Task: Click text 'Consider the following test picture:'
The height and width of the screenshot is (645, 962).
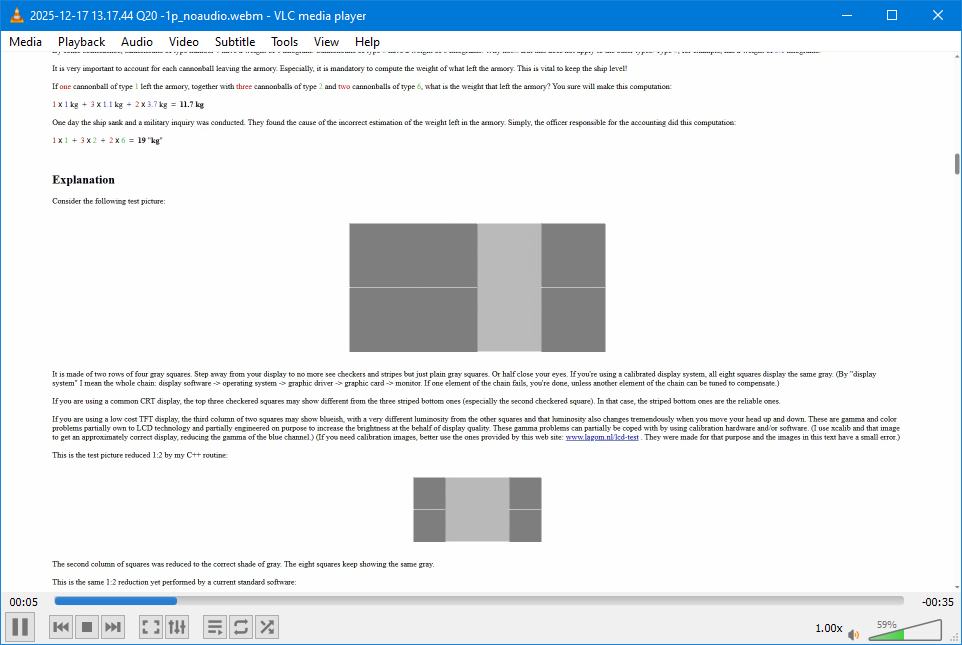Action: tap(109, 201)
